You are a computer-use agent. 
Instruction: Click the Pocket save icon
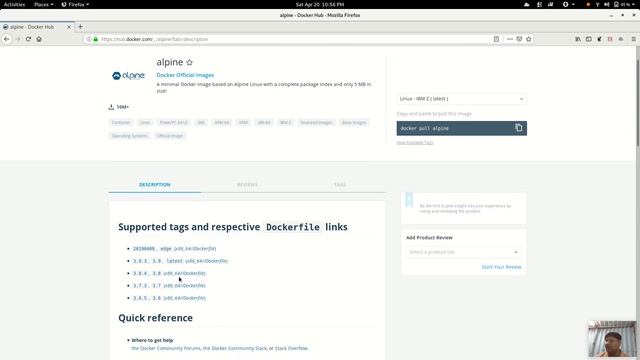pos(519,39)
